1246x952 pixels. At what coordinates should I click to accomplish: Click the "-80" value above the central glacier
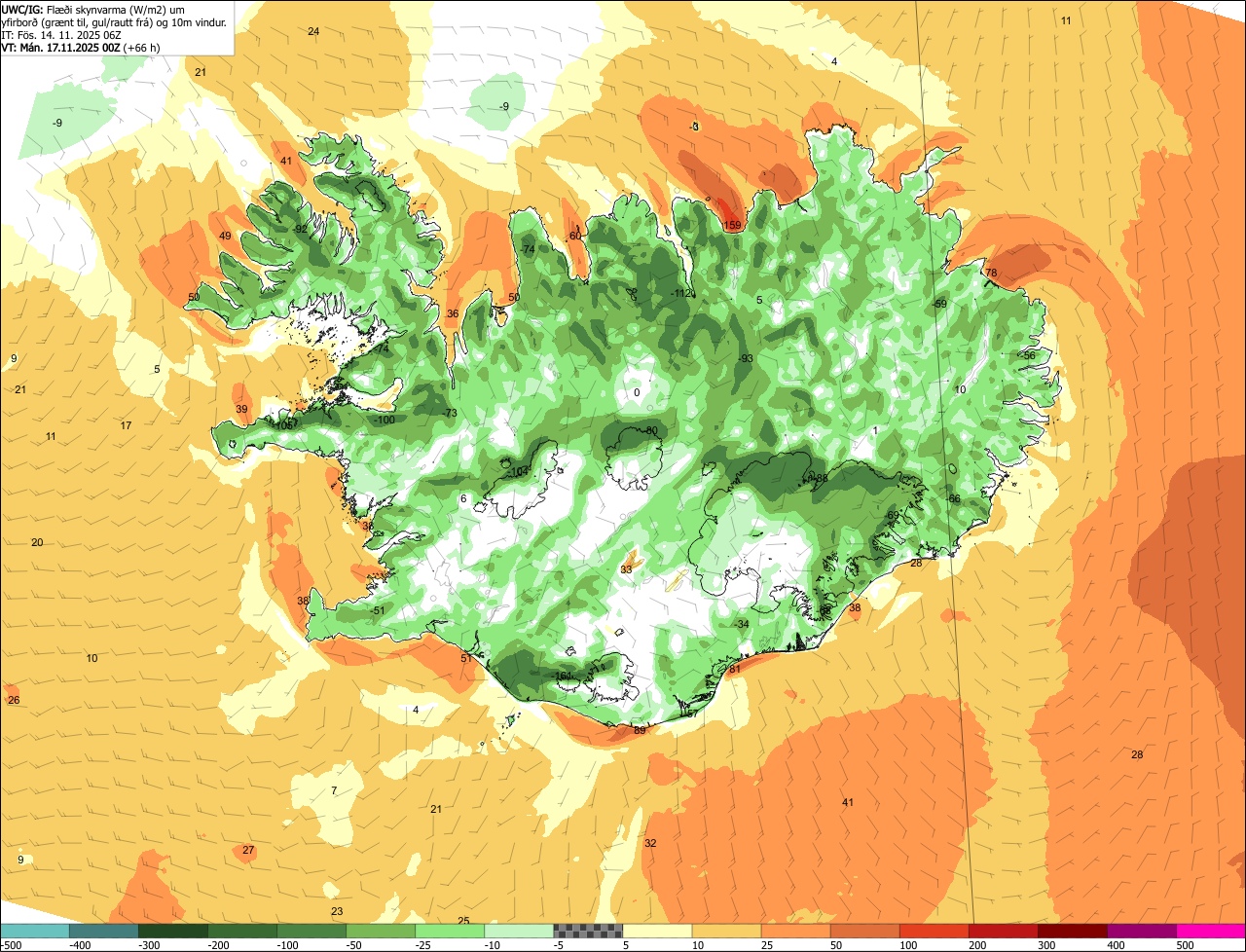[x=650, y=430]
